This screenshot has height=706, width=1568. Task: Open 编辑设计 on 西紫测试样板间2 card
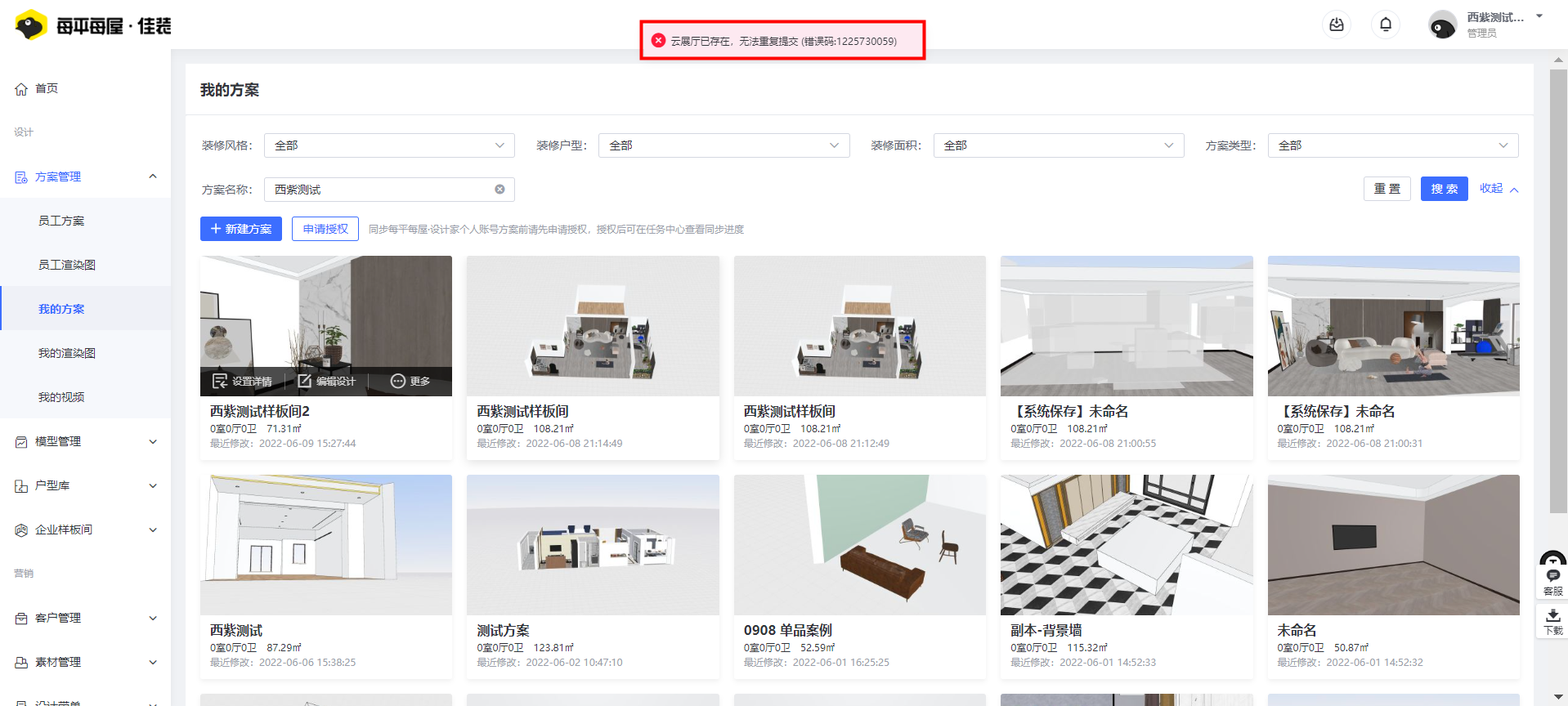pyautogui.click(x=326, y=382)
